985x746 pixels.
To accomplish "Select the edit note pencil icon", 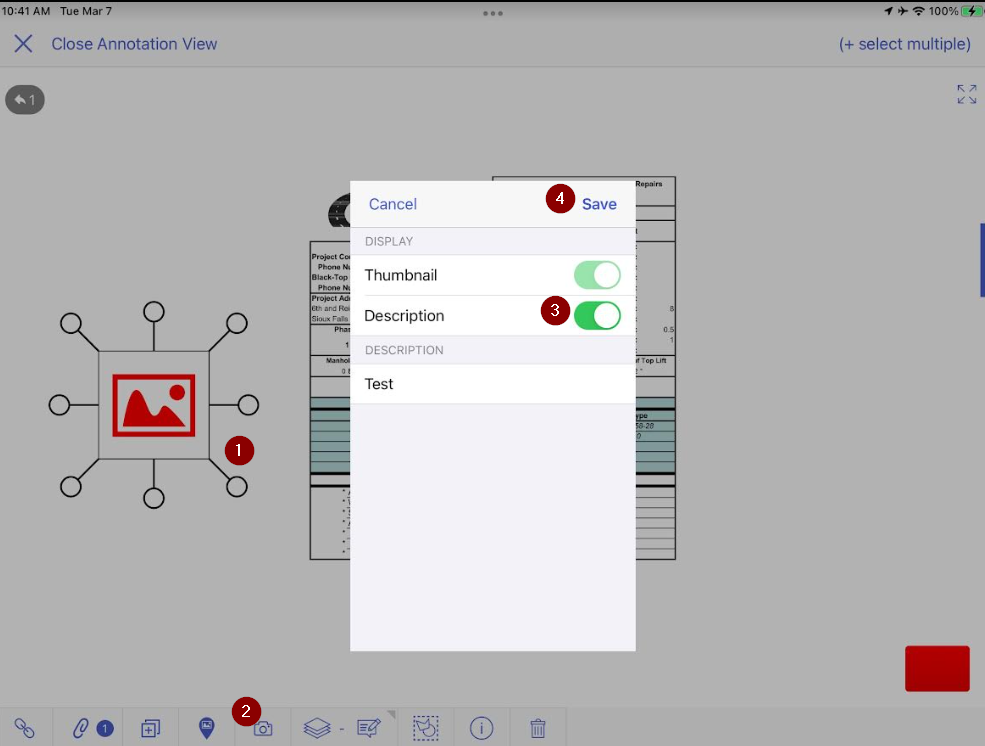I will pyautogui.click(x=369, y=728).
